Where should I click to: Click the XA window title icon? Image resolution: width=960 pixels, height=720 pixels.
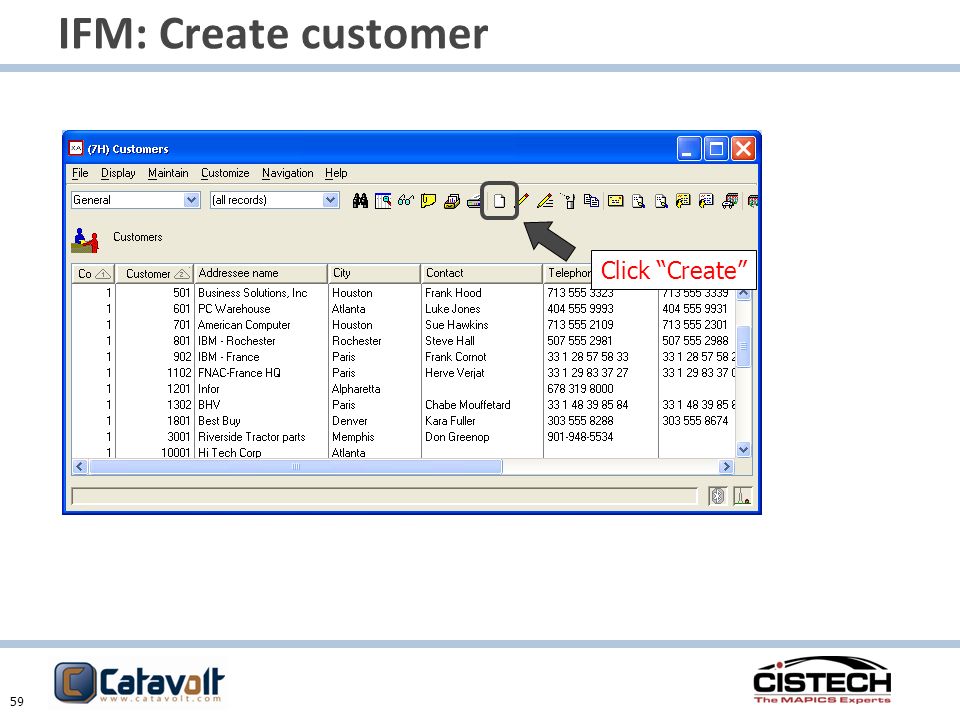[x=76, y=148]
